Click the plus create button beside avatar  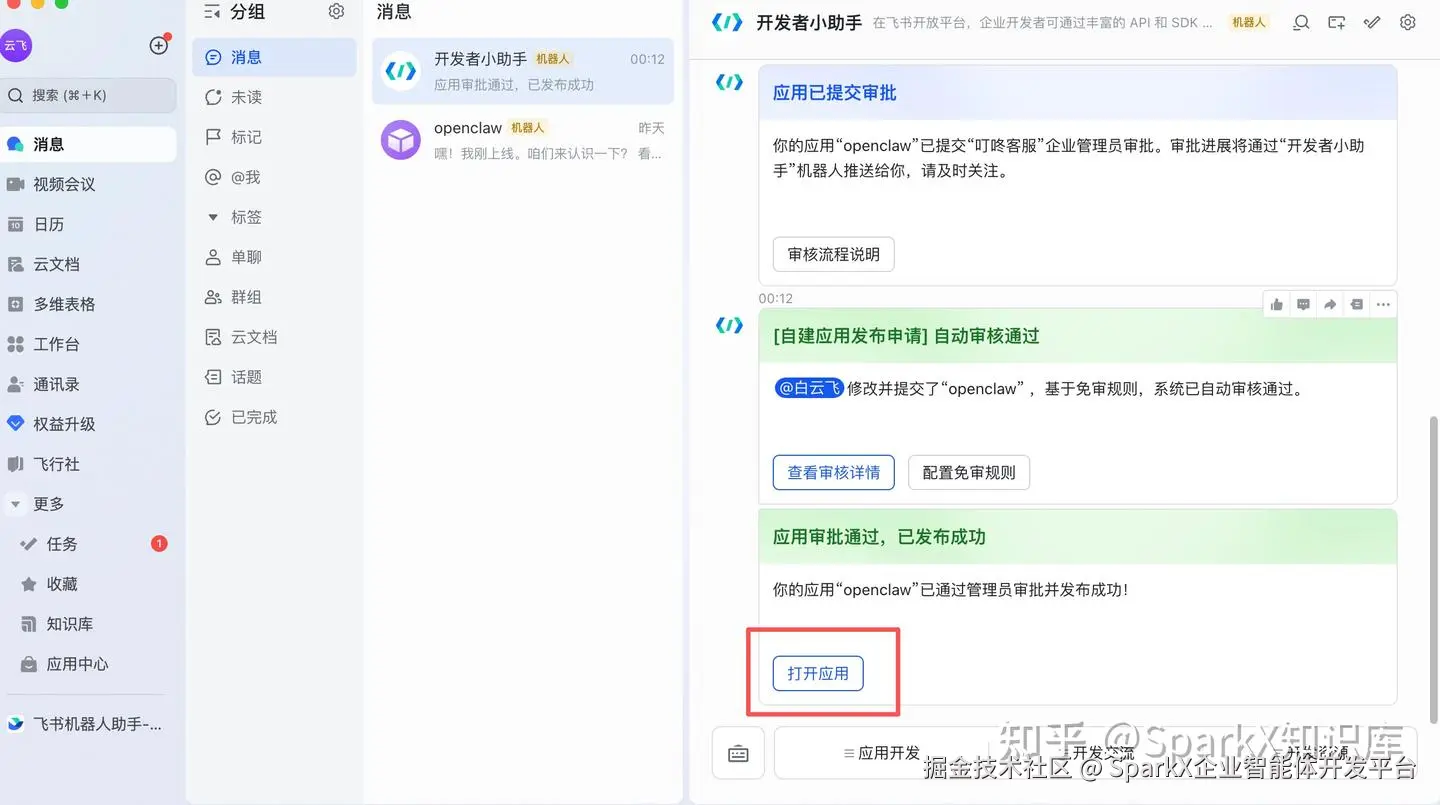(x=158, y=45)
